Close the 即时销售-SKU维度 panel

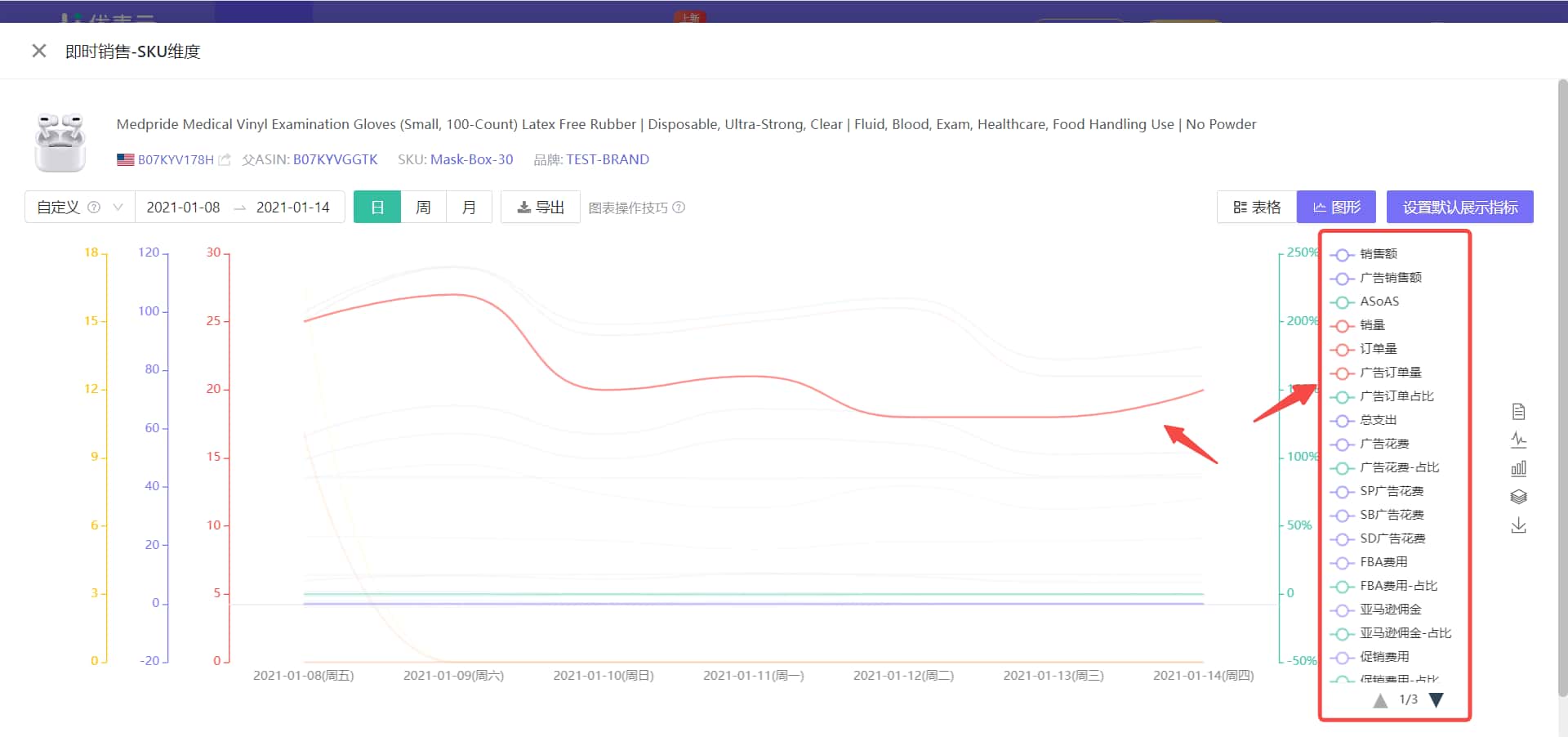click(38, 51)
